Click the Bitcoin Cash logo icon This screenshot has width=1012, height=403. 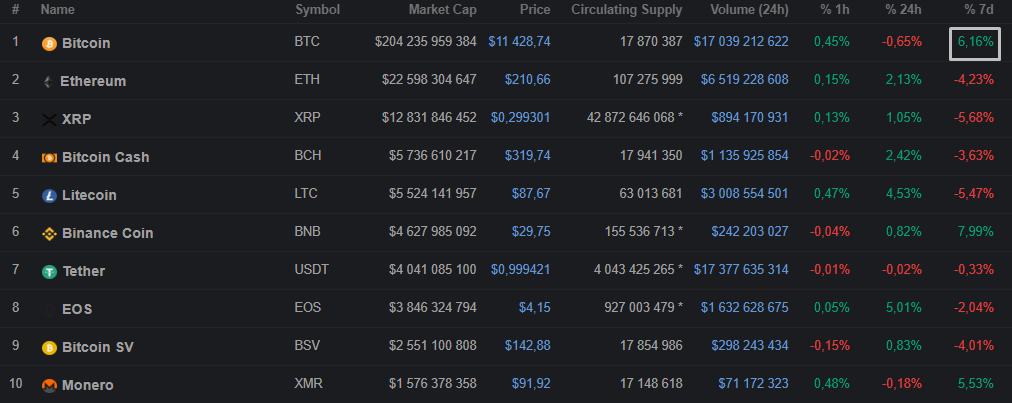[x=49, y=158]
